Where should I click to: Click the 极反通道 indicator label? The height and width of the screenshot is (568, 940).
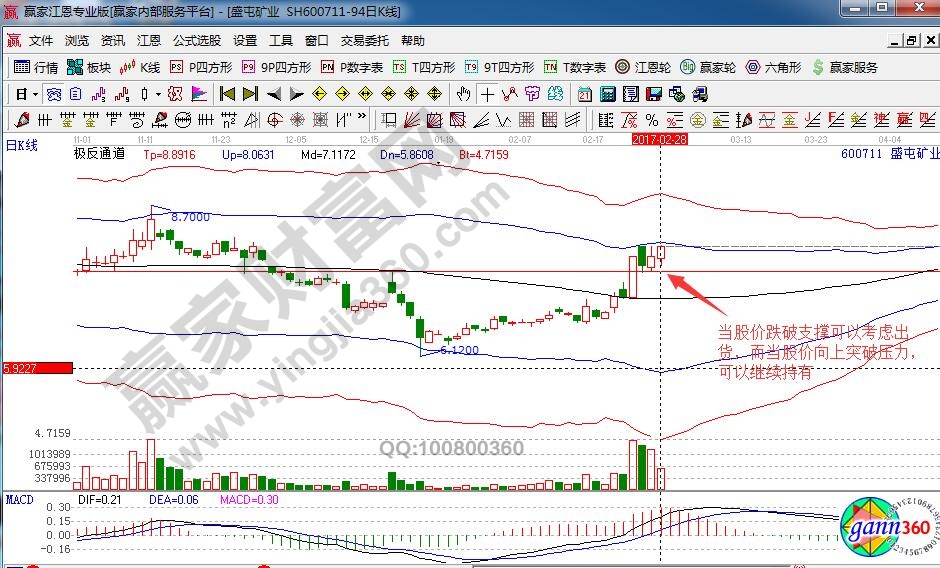pyautogui.click(x=99, y=155)
